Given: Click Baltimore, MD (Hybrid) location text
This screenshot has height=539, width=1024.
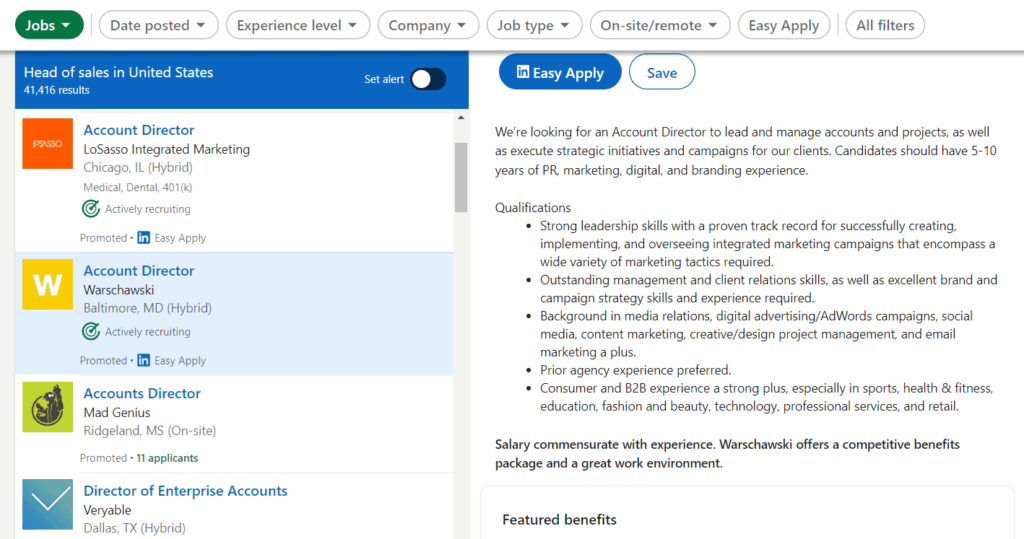Looking at the screenshot, I should 148,308.
